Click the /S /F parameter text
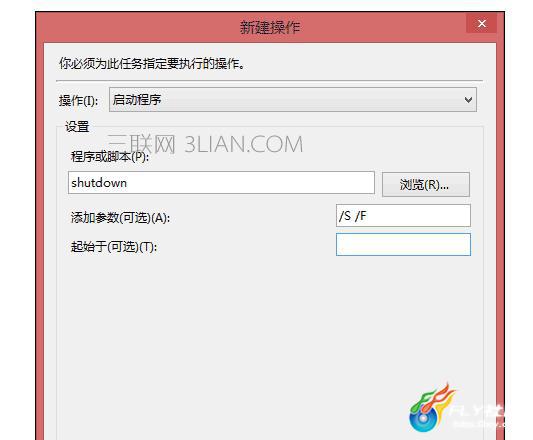Viewport: 533px width, 440px height. (x=353, y=216)
